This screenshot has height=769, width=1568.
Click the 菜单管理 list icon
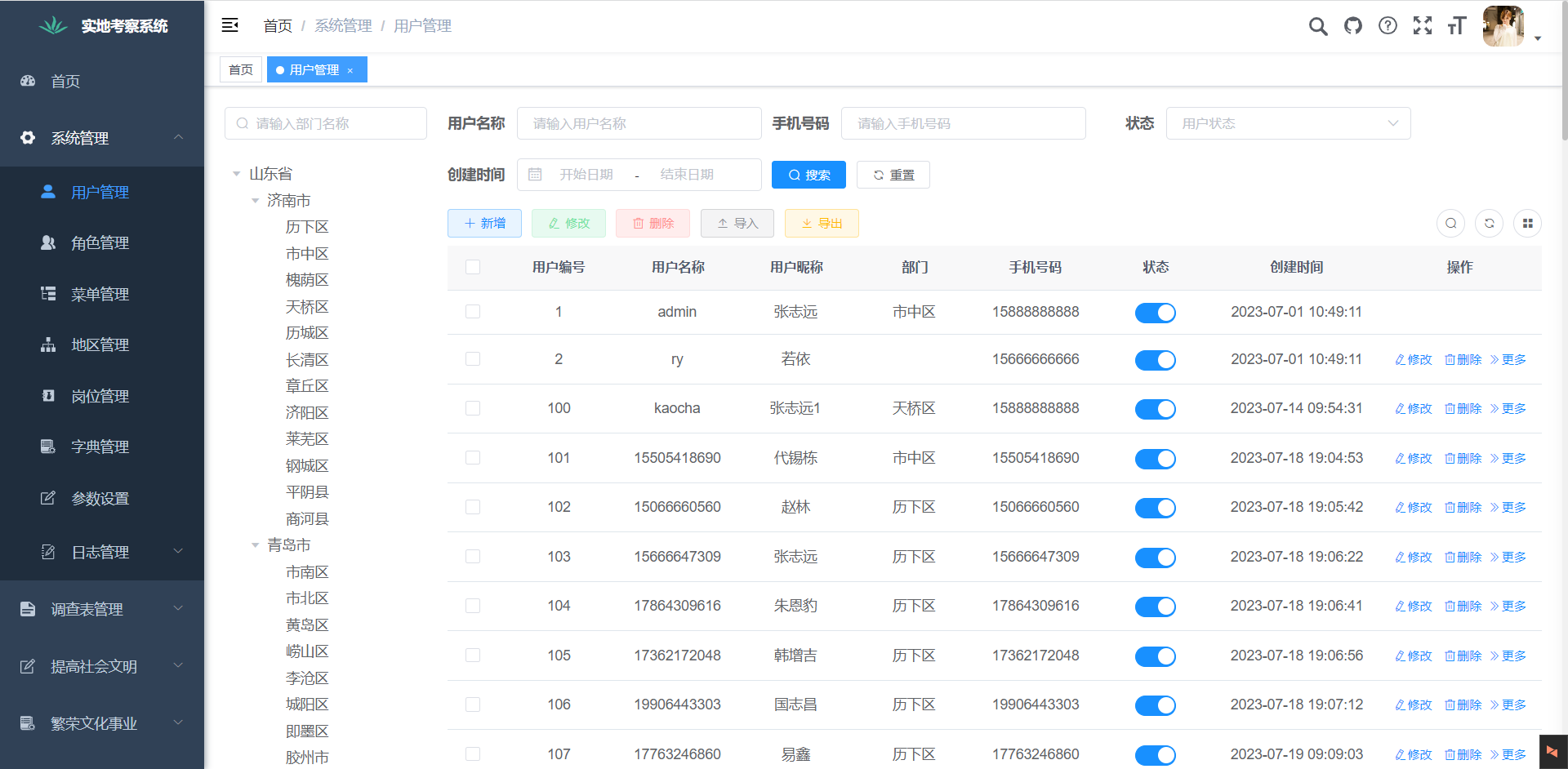click(x=48, y=294)
